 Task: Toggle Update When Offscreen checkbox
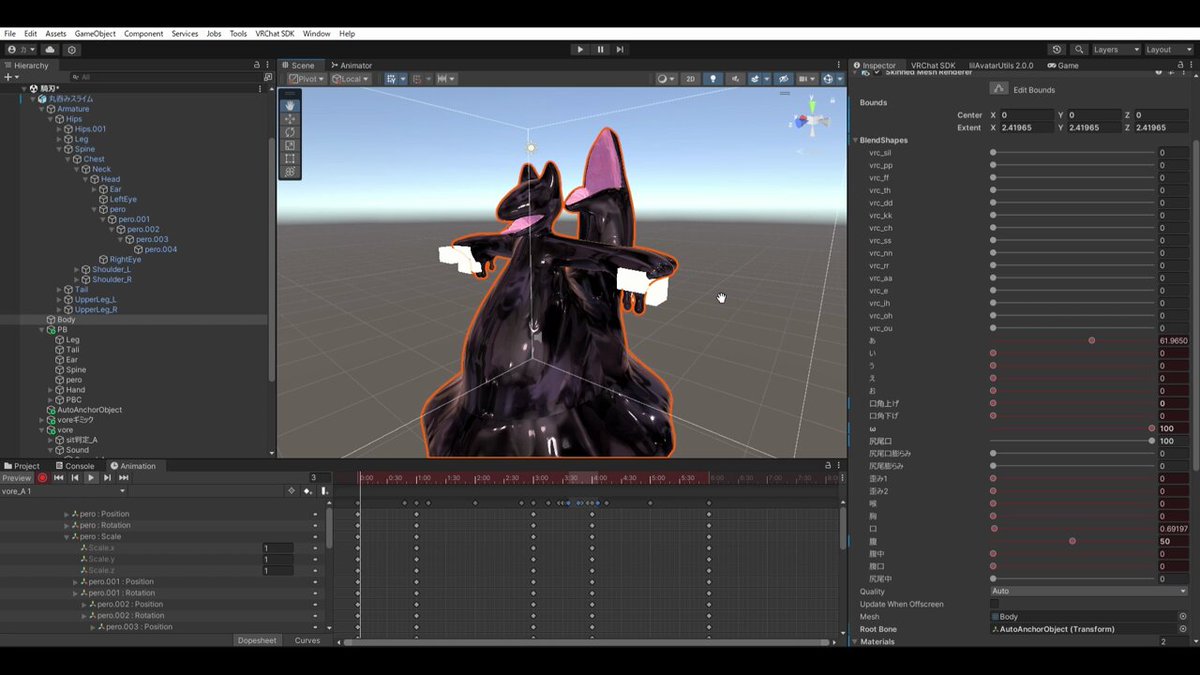pyautogui.click(x=994, y=604)
